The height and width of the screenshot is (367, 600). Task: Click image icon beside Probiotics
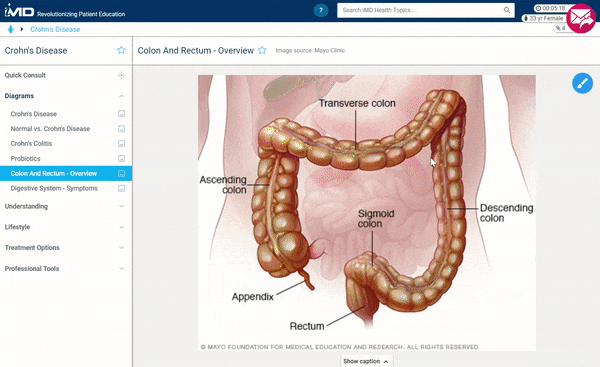[121, 158]
